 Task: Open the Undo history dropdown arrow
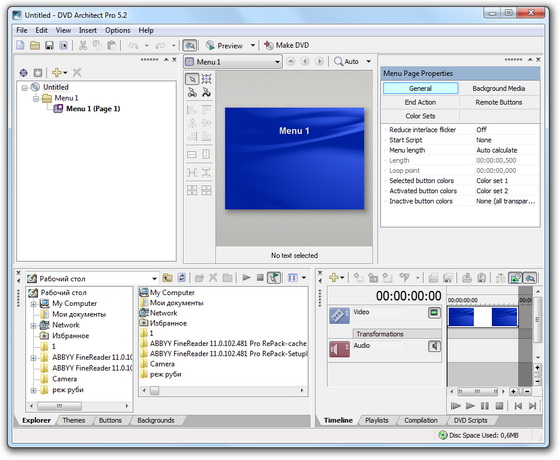[146, 45]
